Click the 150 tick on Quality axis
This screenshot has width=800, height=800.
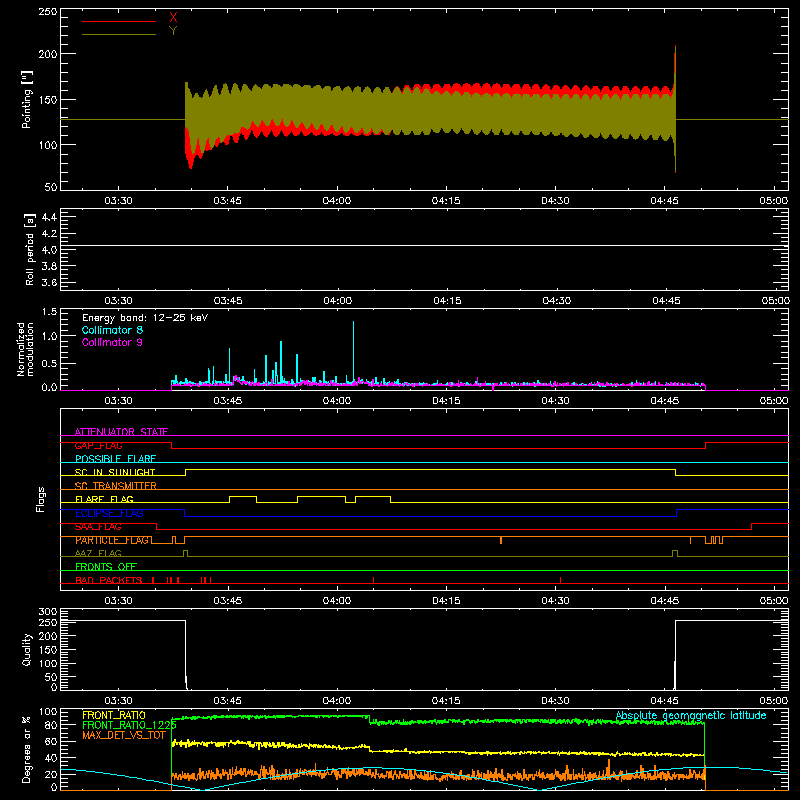48,650
